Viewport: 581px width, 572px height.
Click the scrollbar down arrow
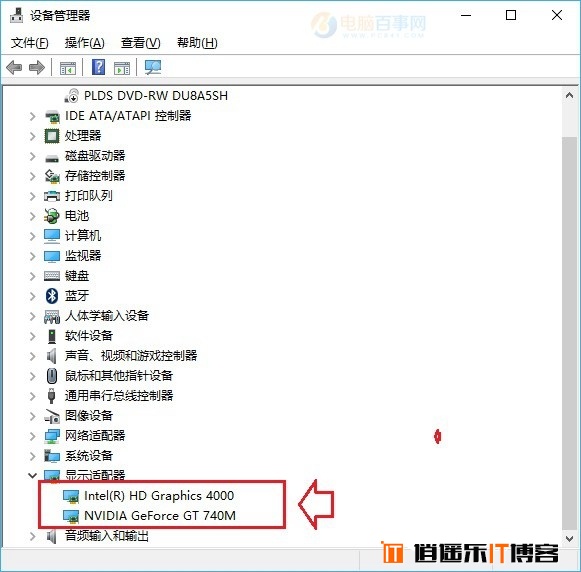(570, 539)
